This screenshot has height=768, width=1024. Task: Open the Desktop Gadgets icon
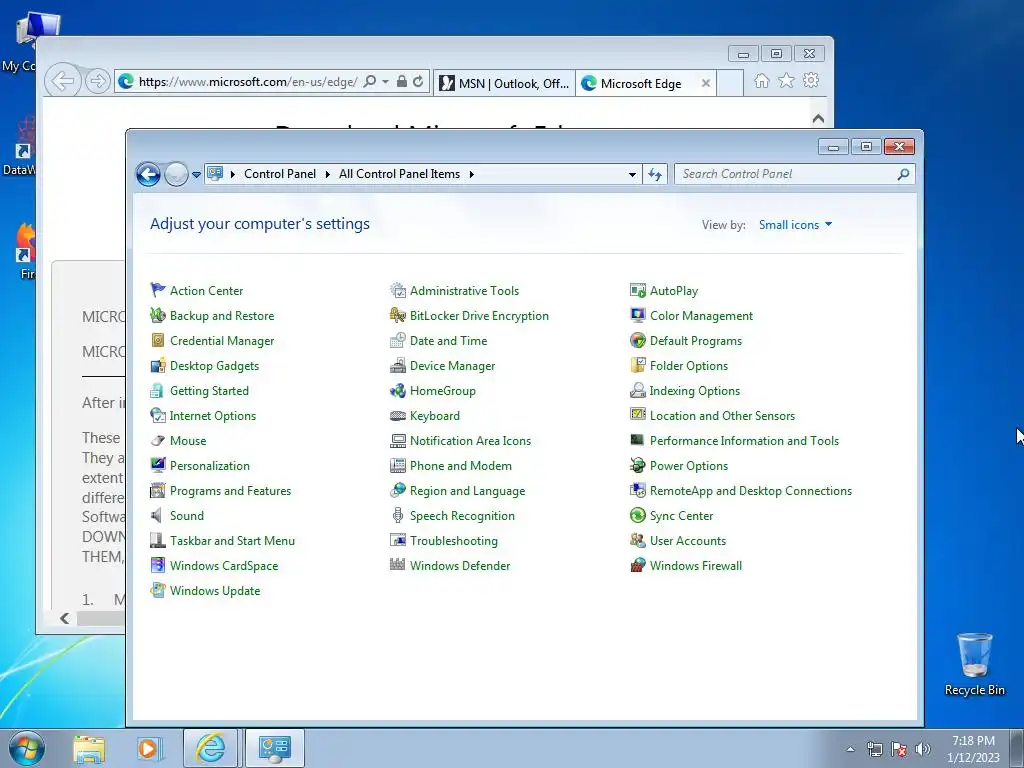[157, 366]
